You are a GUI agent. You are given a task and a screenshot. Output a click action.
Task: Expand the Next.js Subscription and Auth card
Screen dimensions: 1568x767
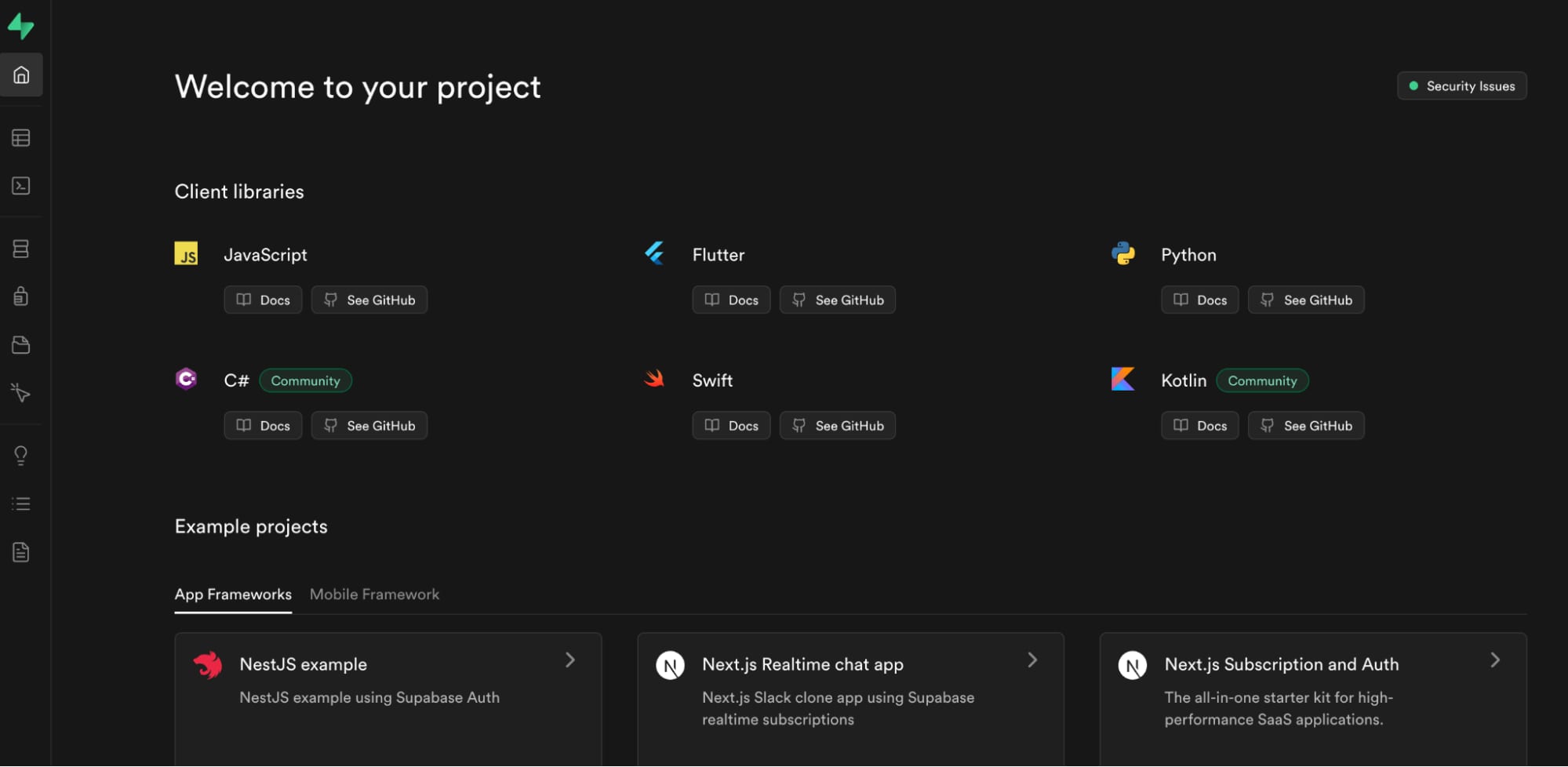click(1494, 660)
